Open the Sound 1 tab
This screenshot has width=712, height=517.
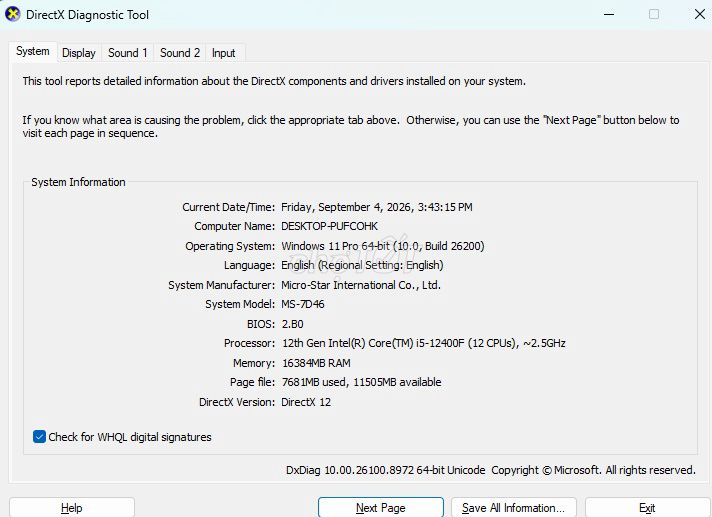(x=128, y=53)
